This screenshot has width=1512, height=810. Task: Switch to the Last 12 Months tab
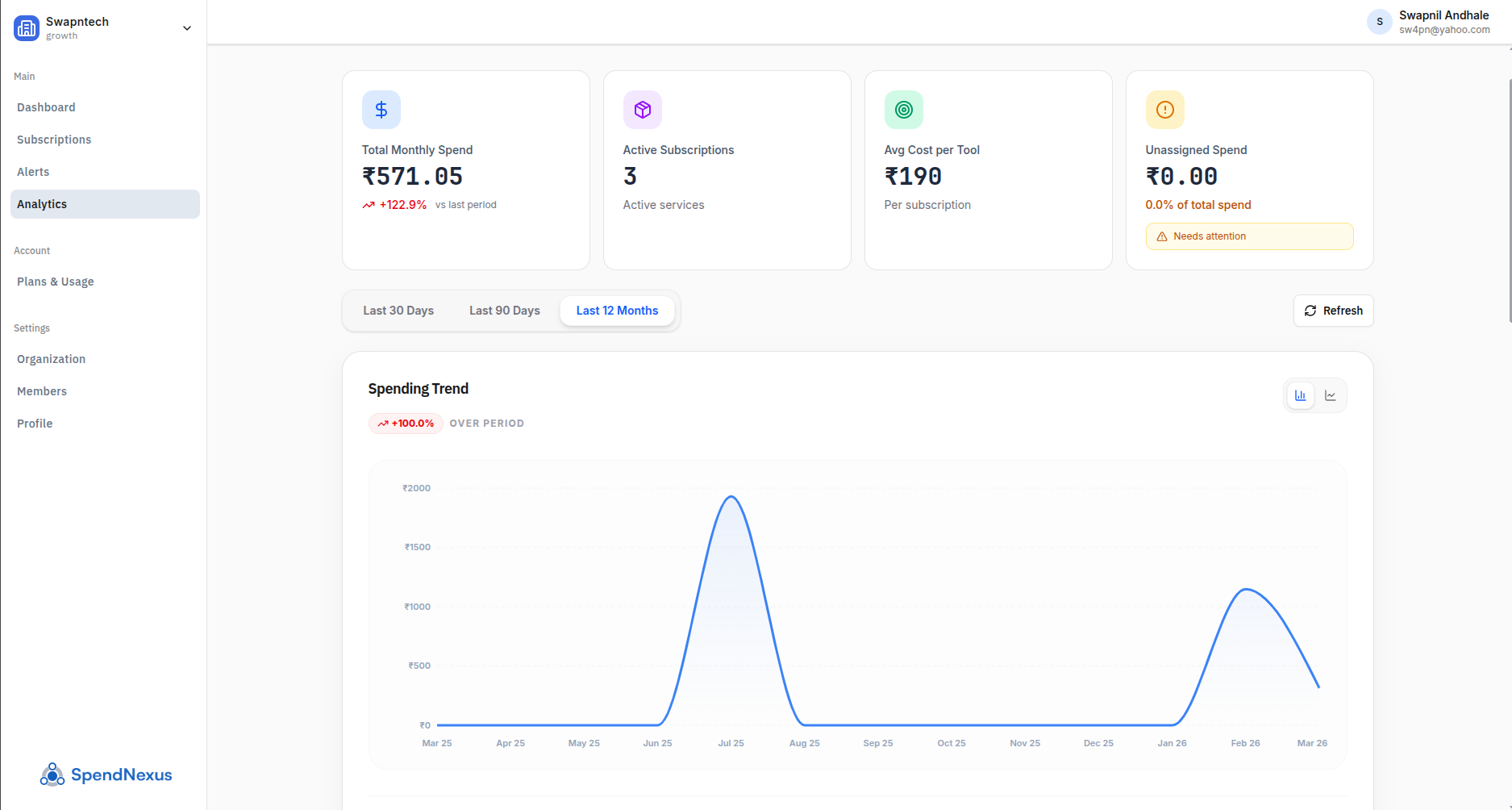[617, 310]
